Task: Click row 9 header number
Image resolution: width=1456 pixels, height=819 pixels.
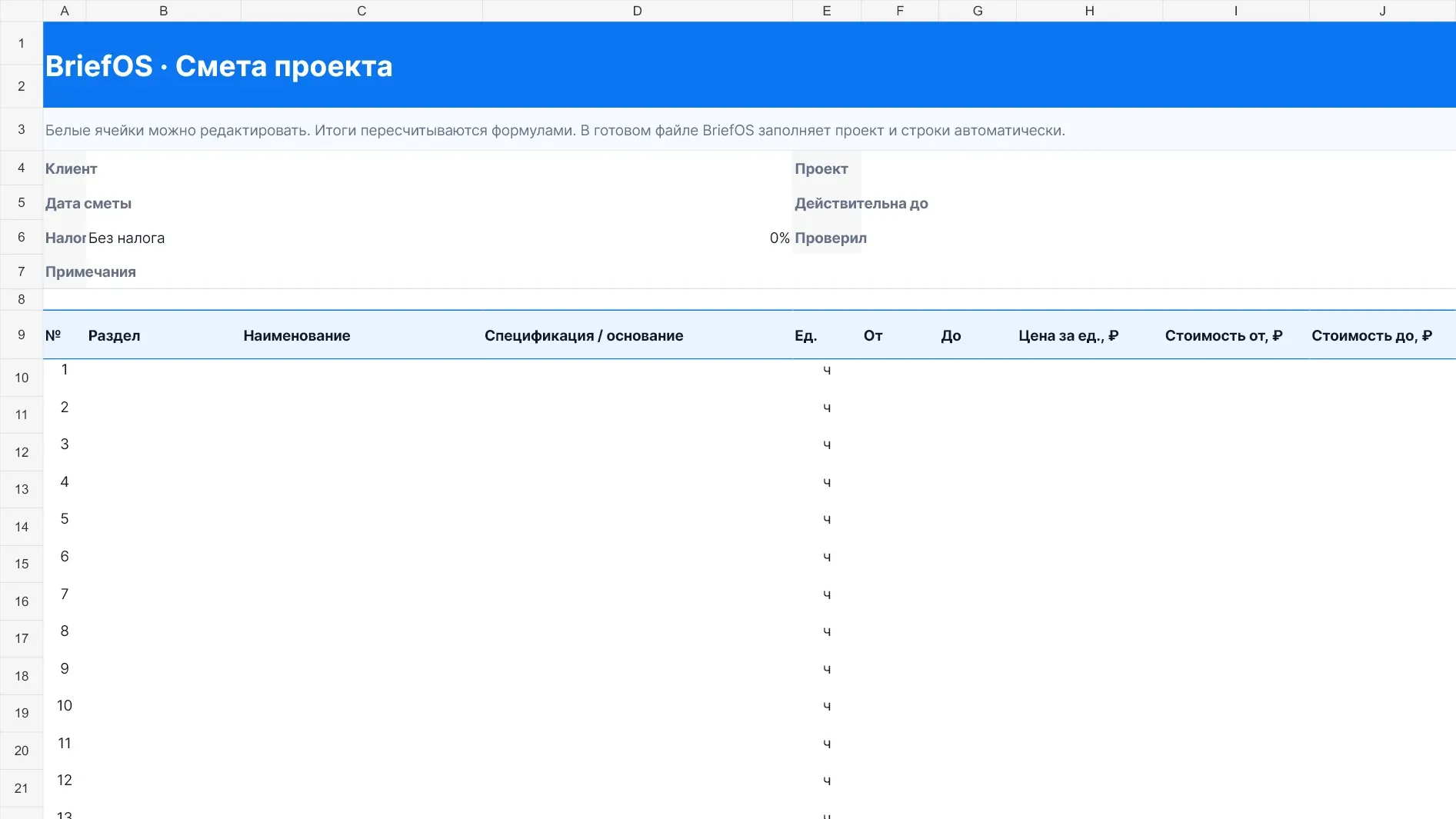Action: (22, 335)
